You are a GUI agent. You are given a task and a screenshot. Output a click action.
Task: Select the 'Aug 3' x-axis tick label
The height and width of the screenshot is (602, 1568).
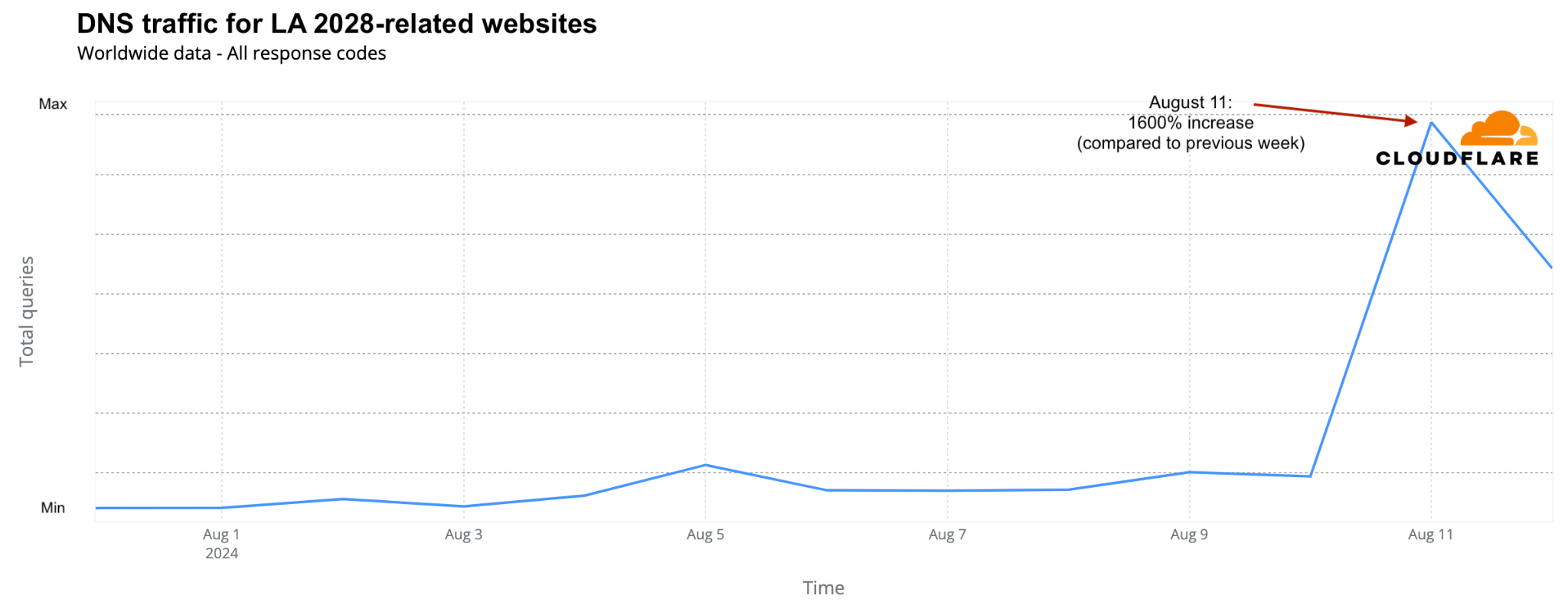tap(463, 535)
